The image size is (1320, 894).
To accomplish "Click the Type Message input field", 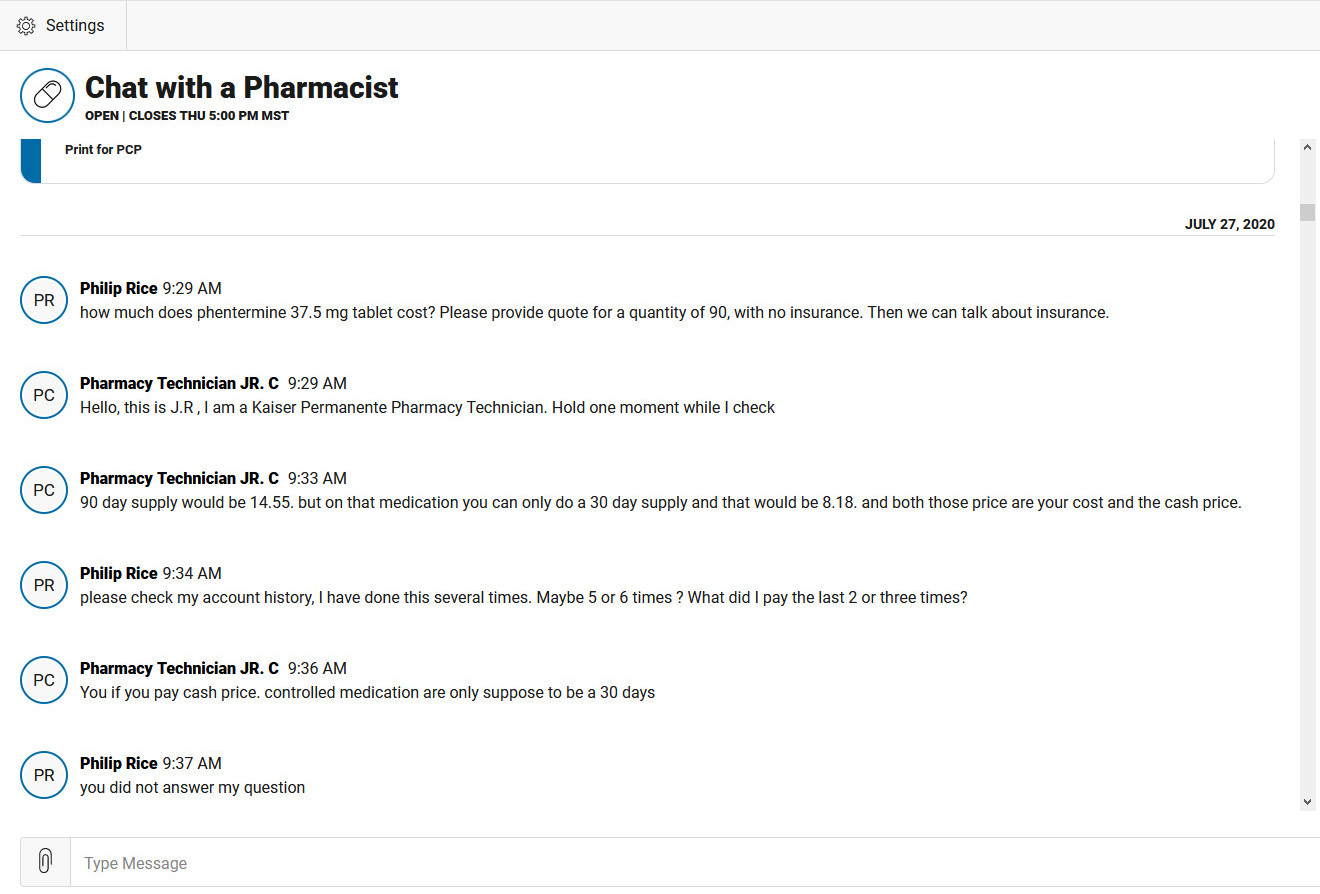I will tap(695, 862).
